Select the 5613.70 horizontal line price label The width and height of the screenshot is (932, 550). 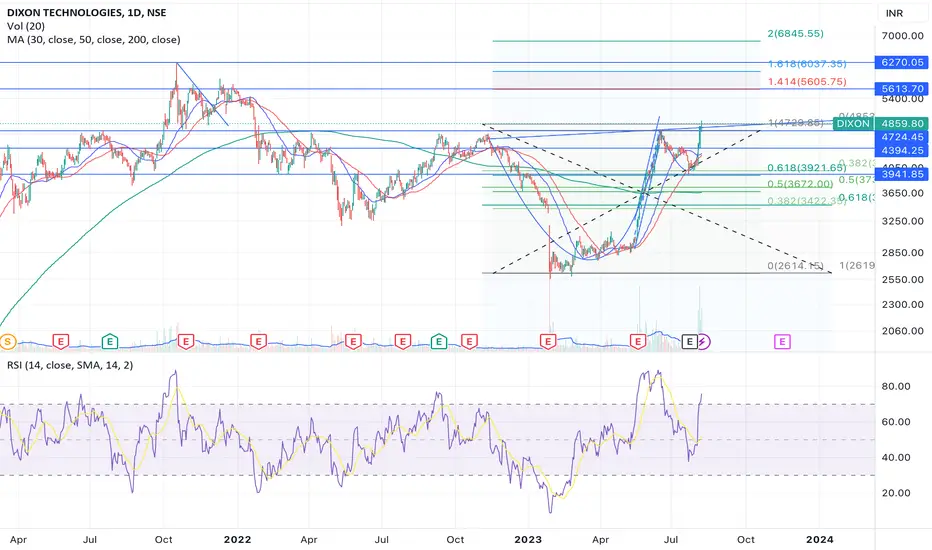[x=902, y=89]
